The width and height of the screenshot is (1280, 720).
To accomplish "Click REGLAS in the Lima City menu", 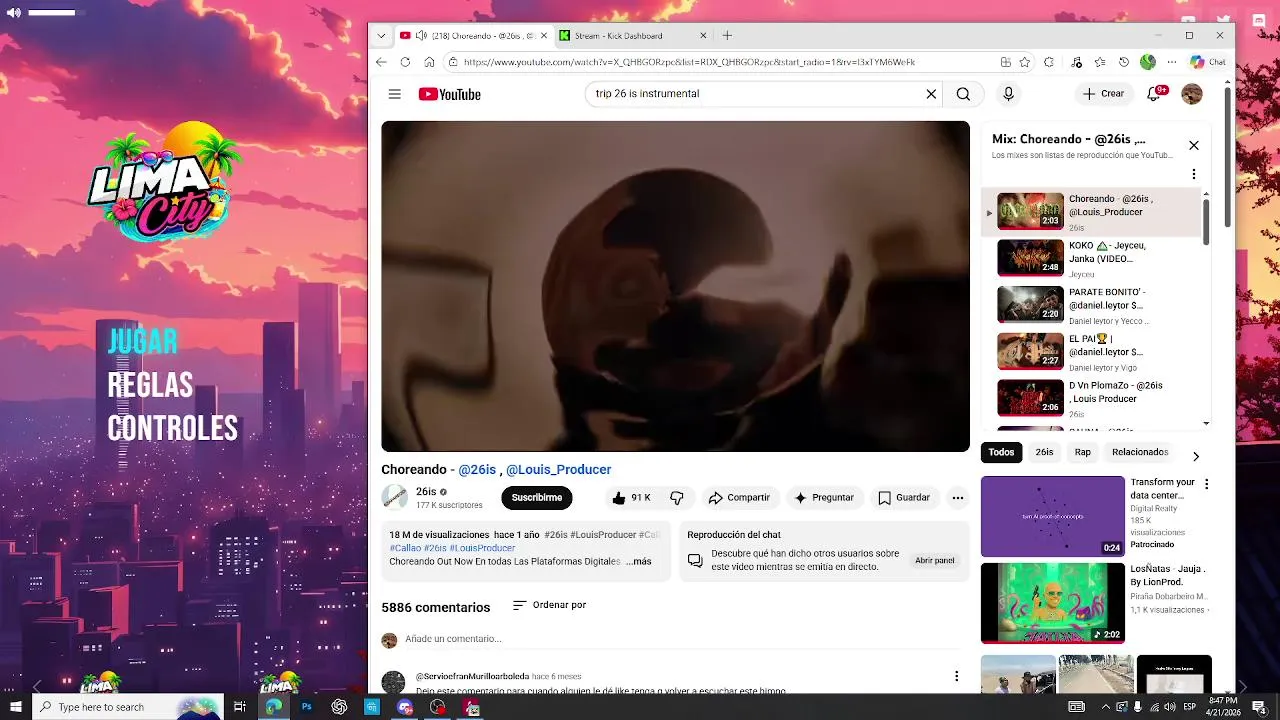I will (x=150, y=385).
